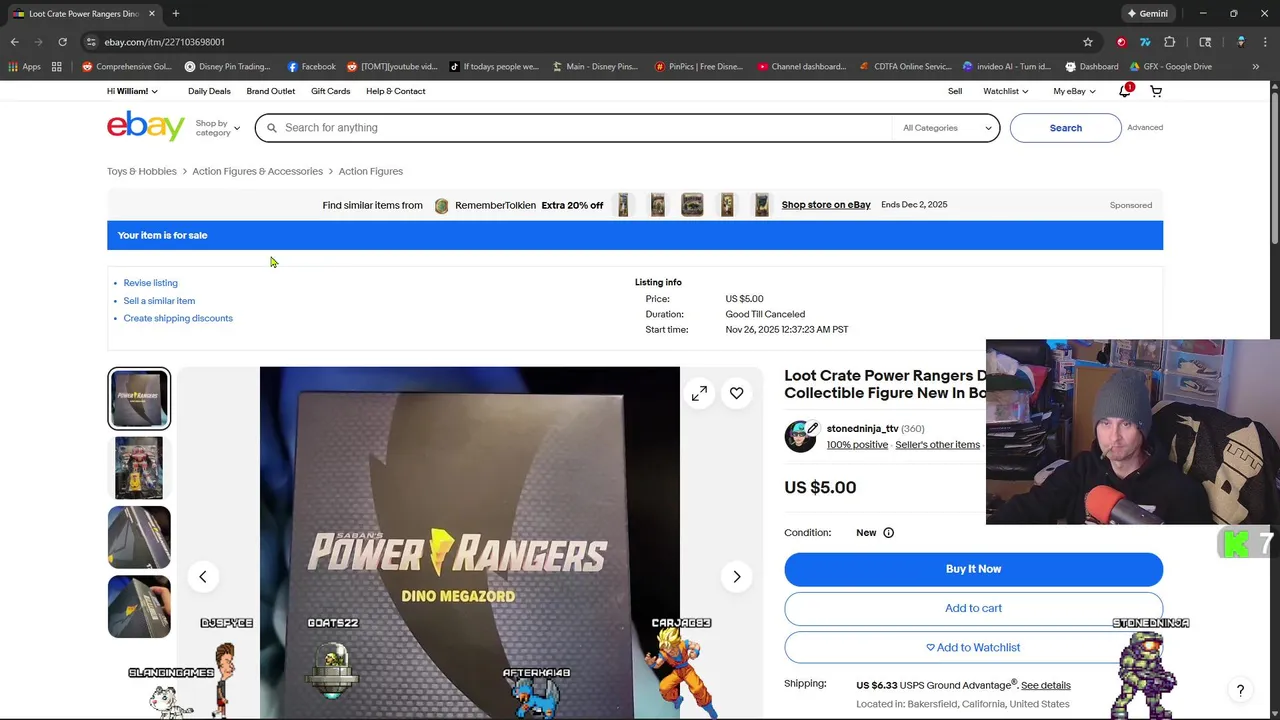Viewport: 1280px width, 720px height.
Task: Click the help question mark icon
Action: (1240, 691)
